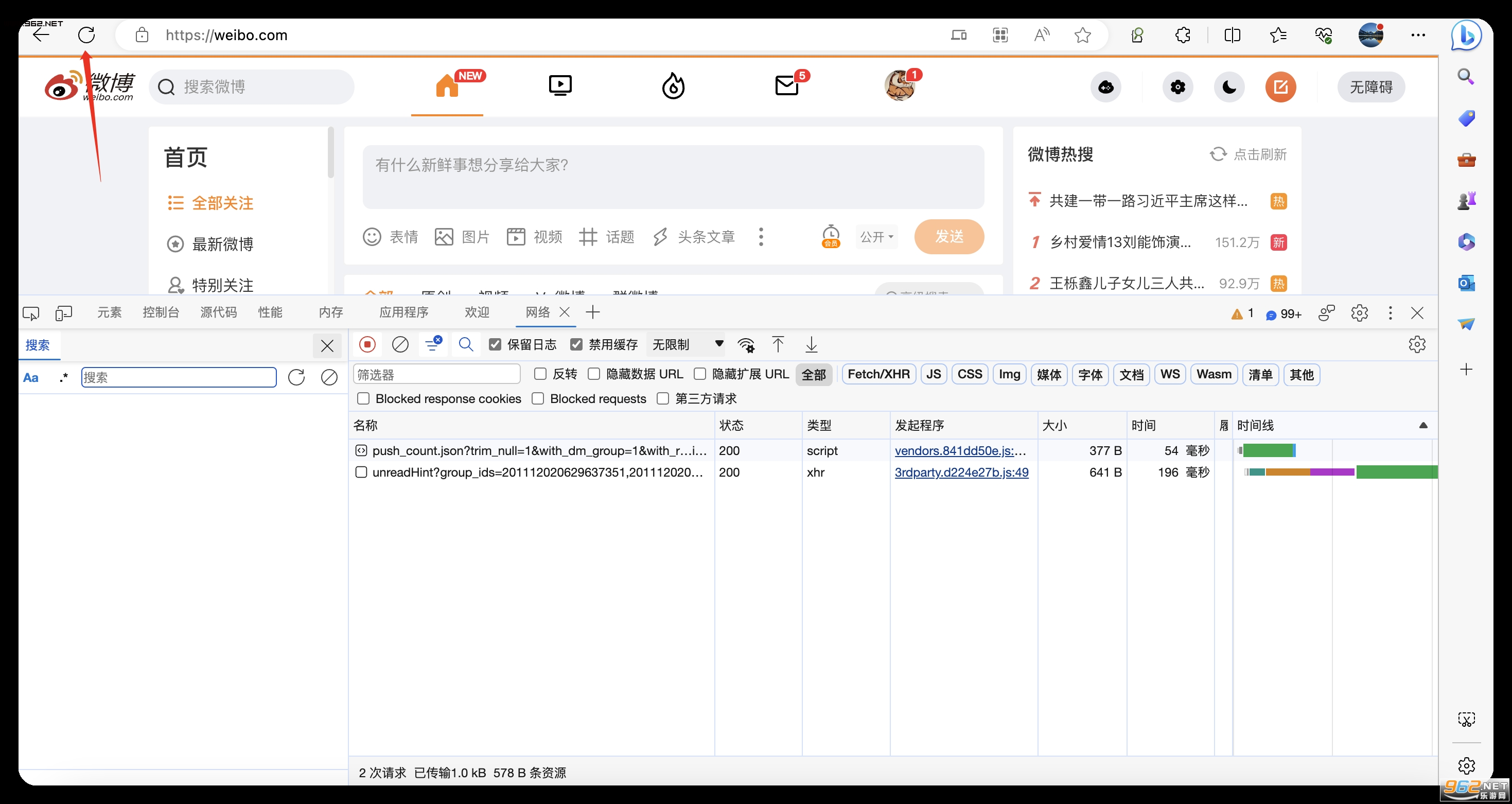Switch to 控制台 DevTools tab
1512x804 pixels.
[161, 312]
